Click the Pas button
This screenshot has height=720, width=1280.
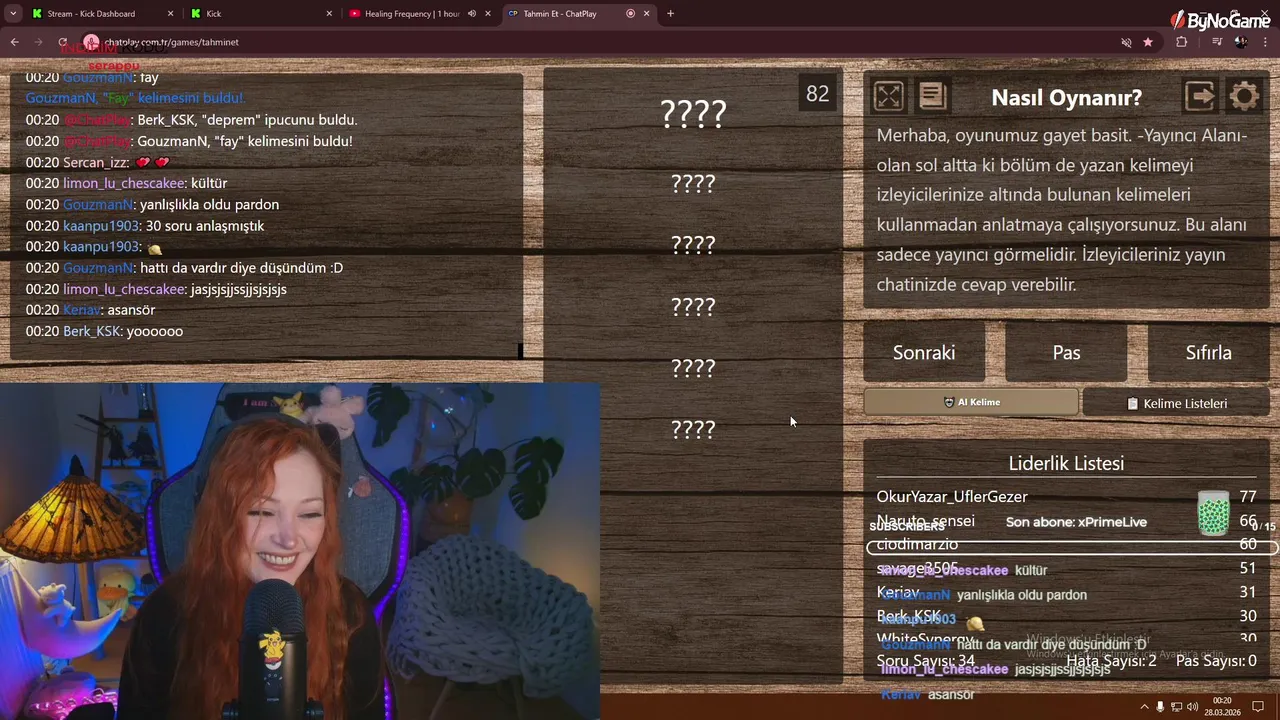[x=1066, y=353]
